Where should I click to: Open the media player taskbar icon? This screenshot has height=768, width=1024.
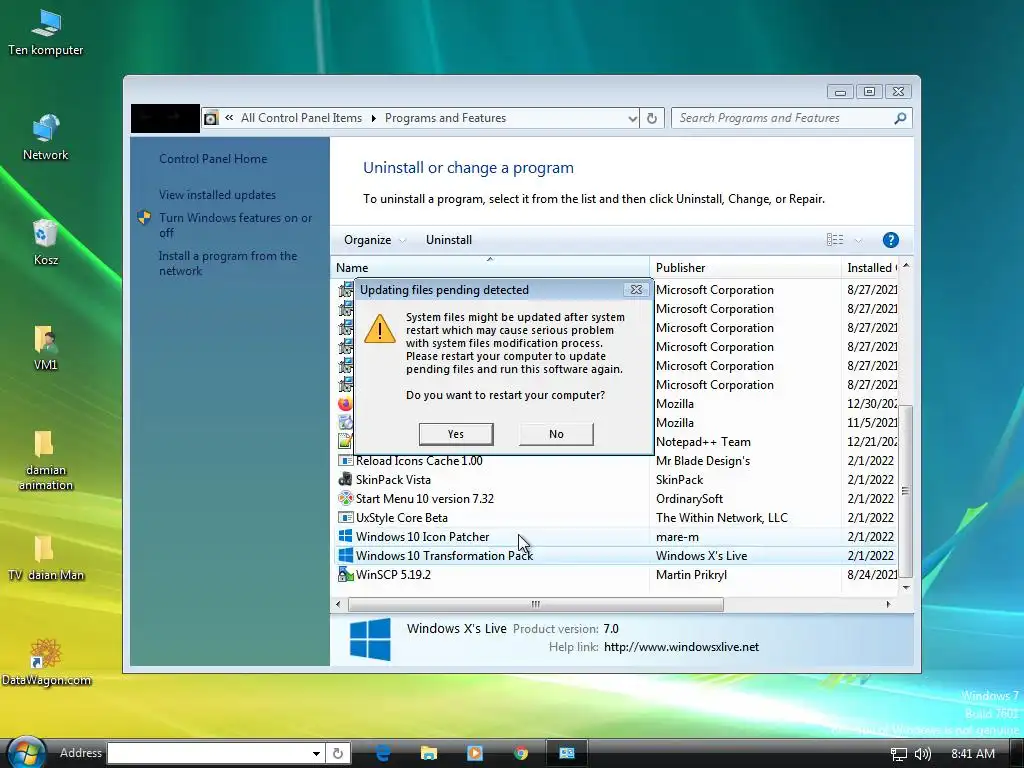tap(475, 753)
